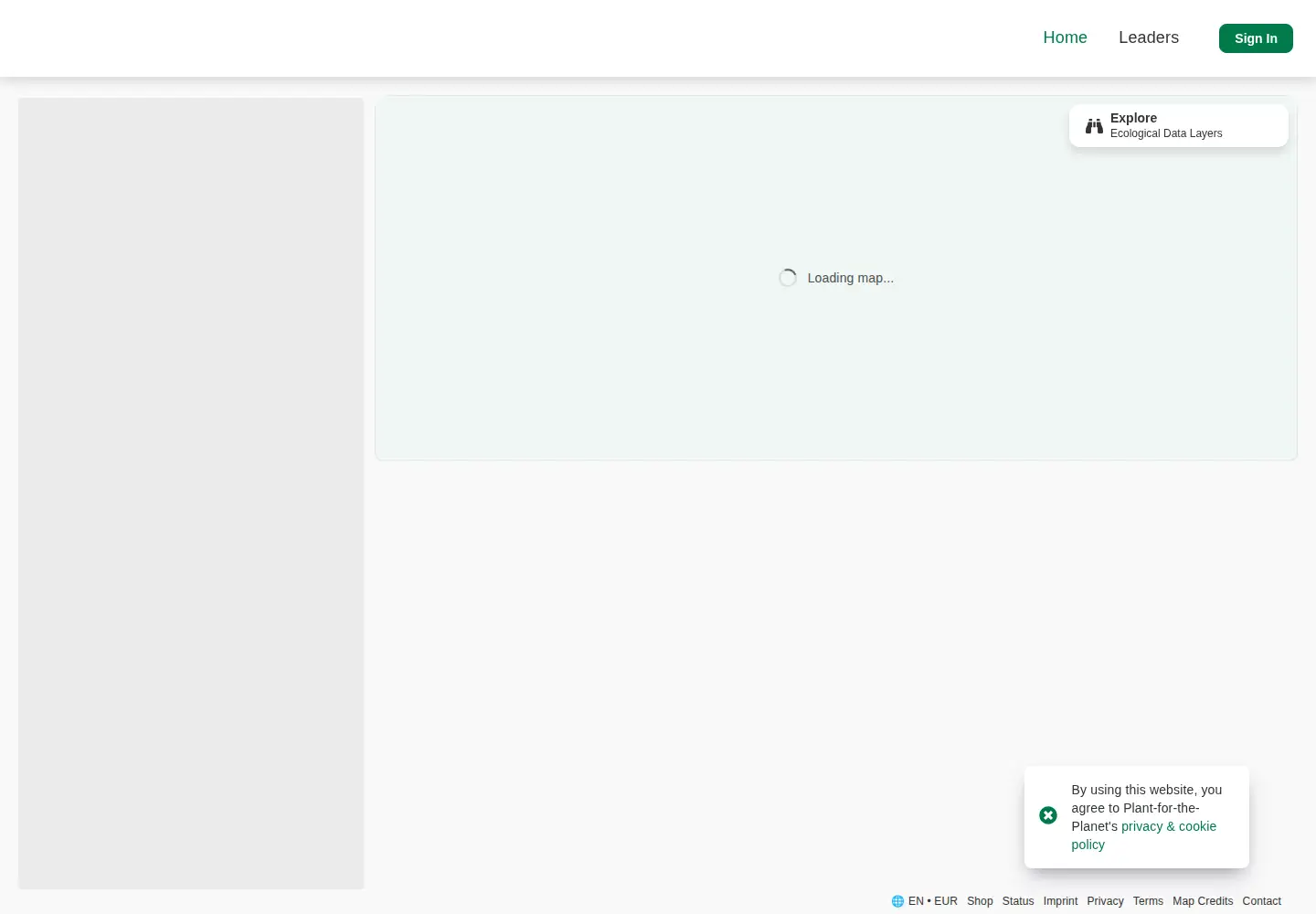Viewport: 1316px width, 914px height.
Task: Open the Shop footer link
Action: click(980, 901)
